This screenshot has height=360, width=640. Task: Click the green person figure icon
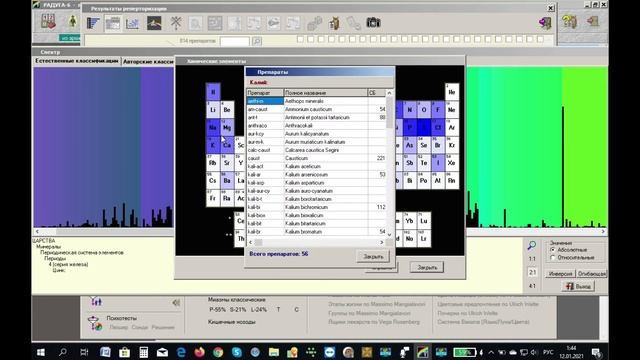[73, 21]
